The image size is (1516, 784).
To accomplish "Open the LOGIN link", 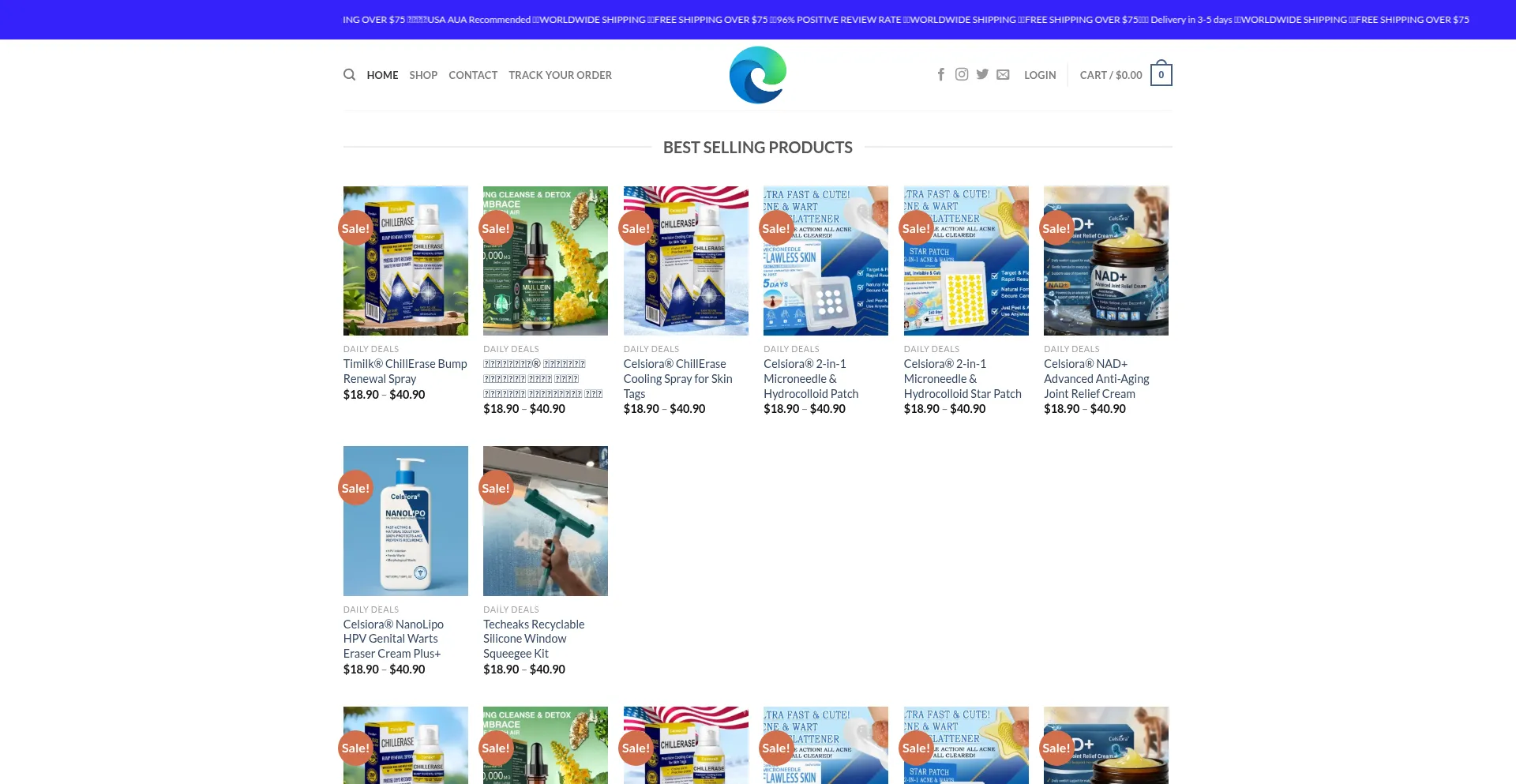I will click(x=1040, y=75).
